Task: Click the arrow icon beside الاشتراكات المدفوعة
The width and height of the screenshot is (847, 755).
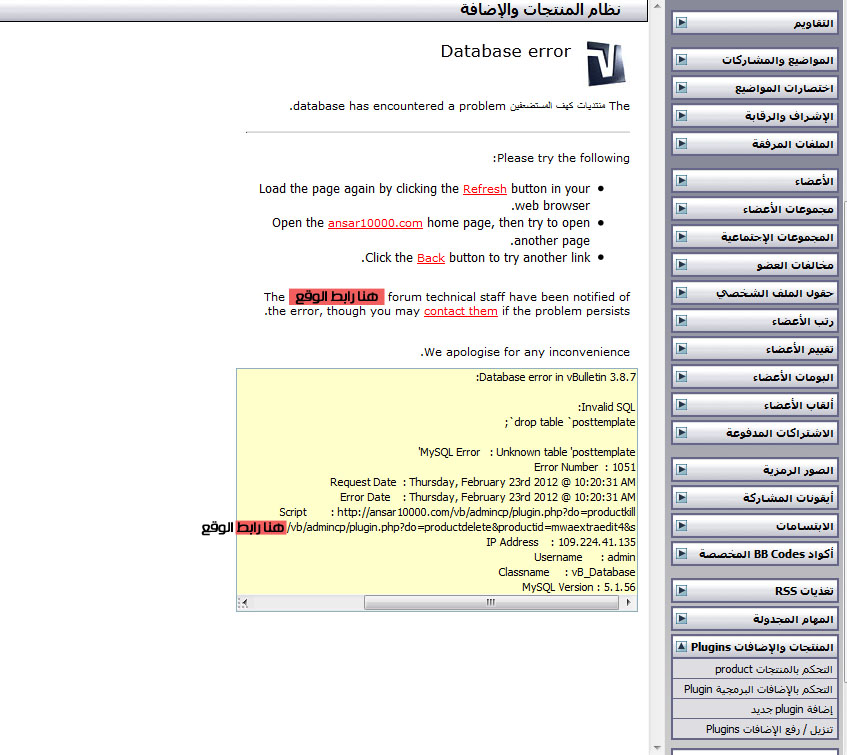Action: 681,433
